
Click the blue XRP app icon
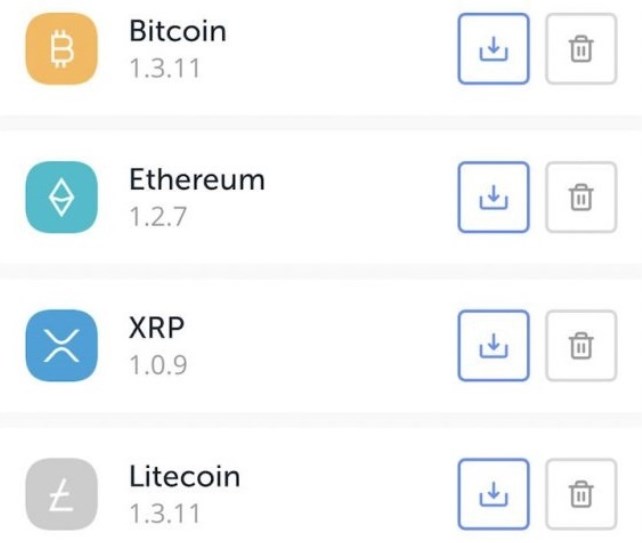tap(61, 346)
